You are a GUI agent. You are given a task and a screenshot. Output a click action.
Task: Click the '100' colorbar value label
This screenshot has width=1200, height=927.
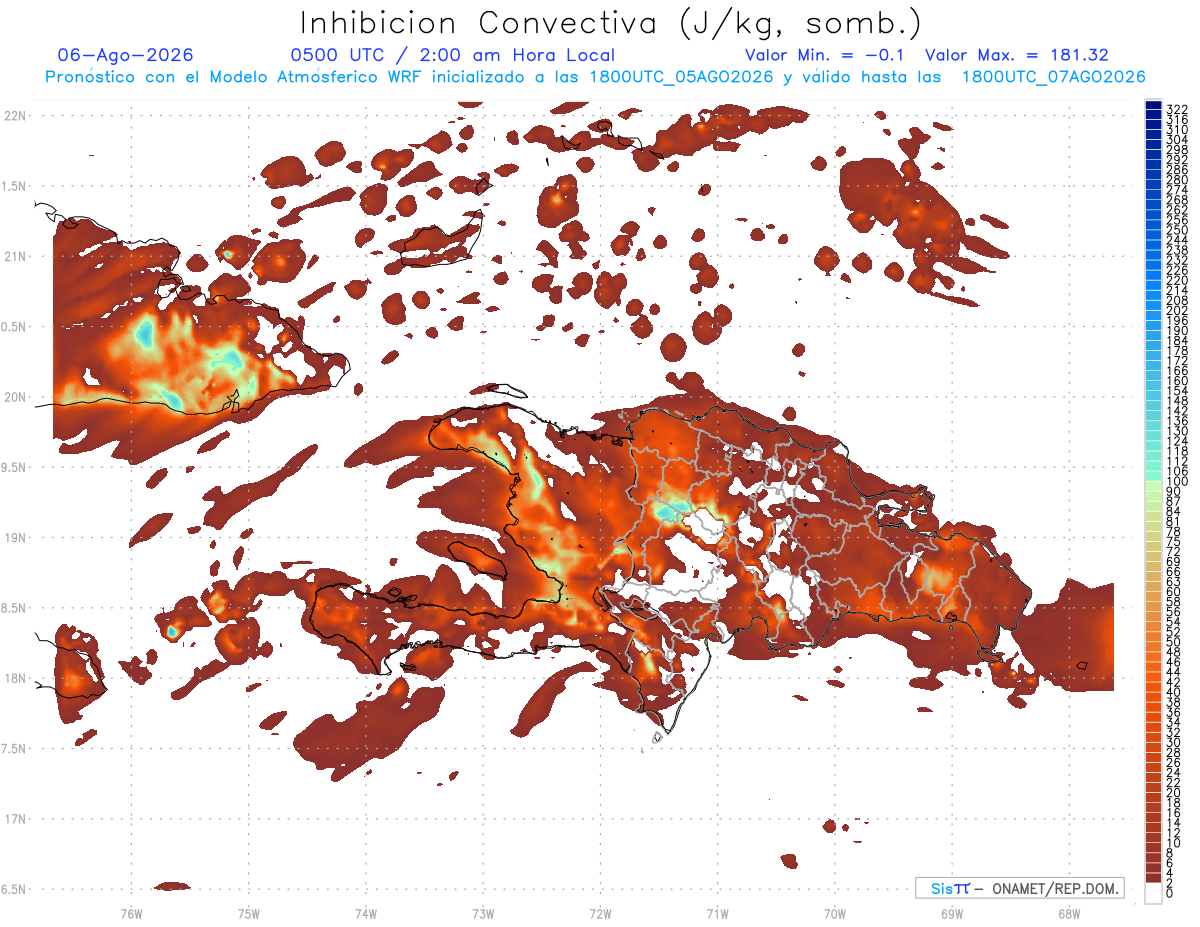click(x=1176, y=482)
